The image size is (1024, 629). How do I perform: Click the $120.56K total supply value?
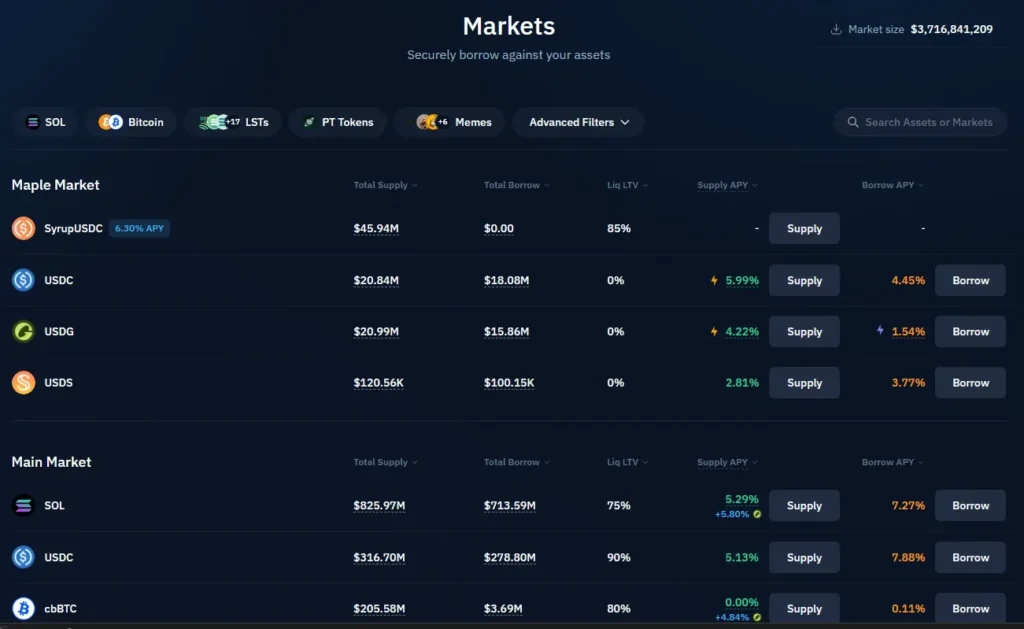click(378, 383)
